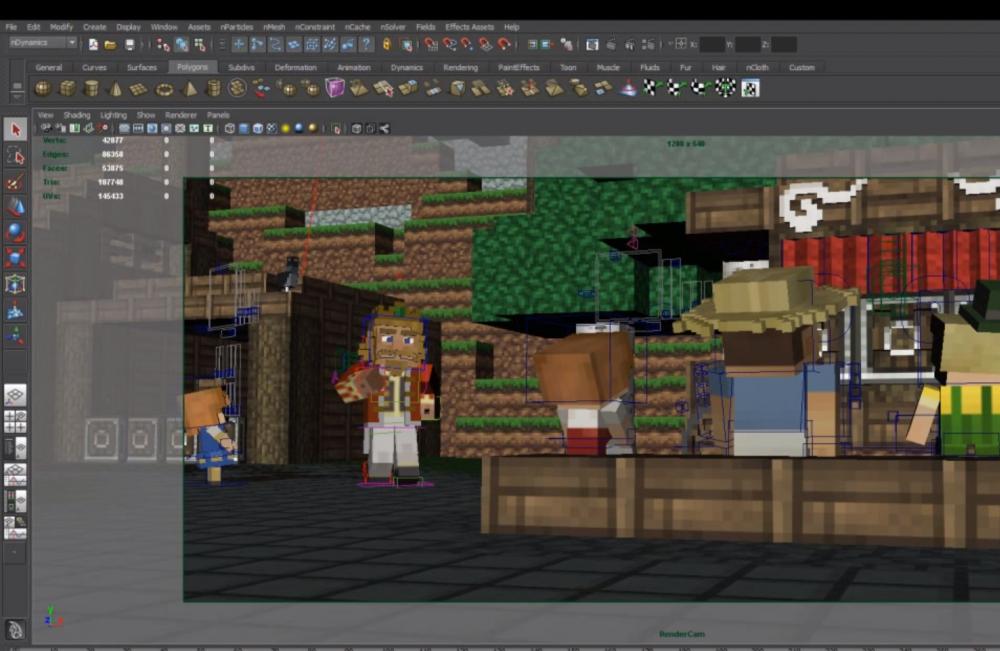
Task: Create a polygon cube from the shelf
Action: coord(67,89)
